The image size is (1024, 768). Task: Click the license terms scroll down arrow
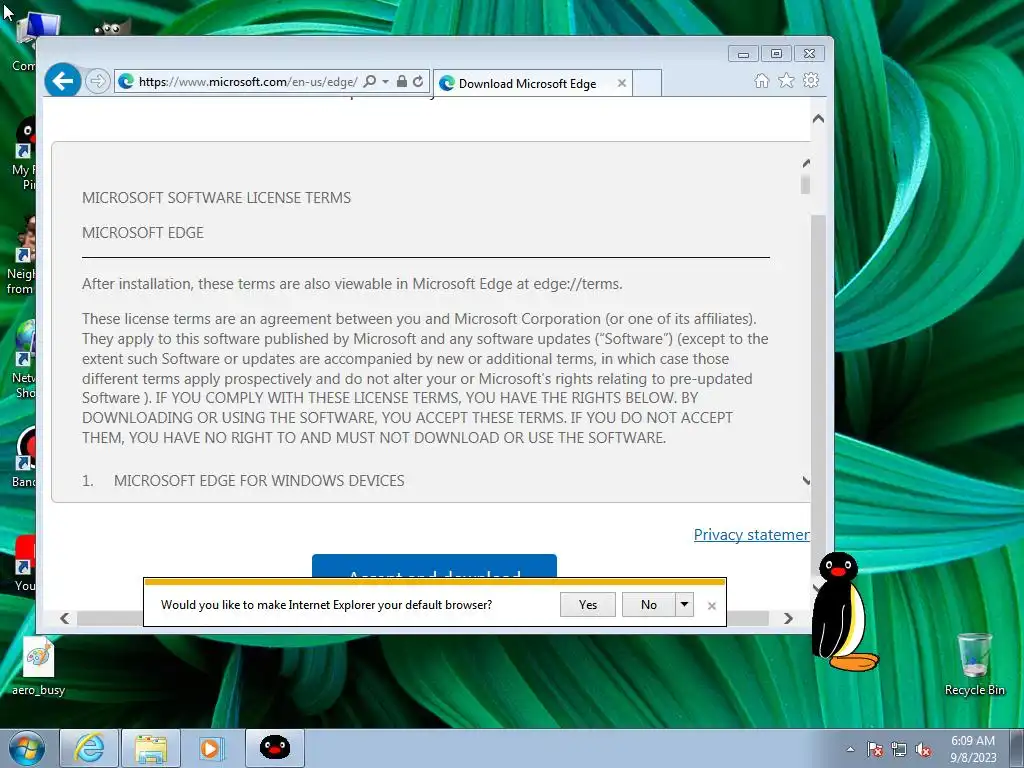coord(807,481)
